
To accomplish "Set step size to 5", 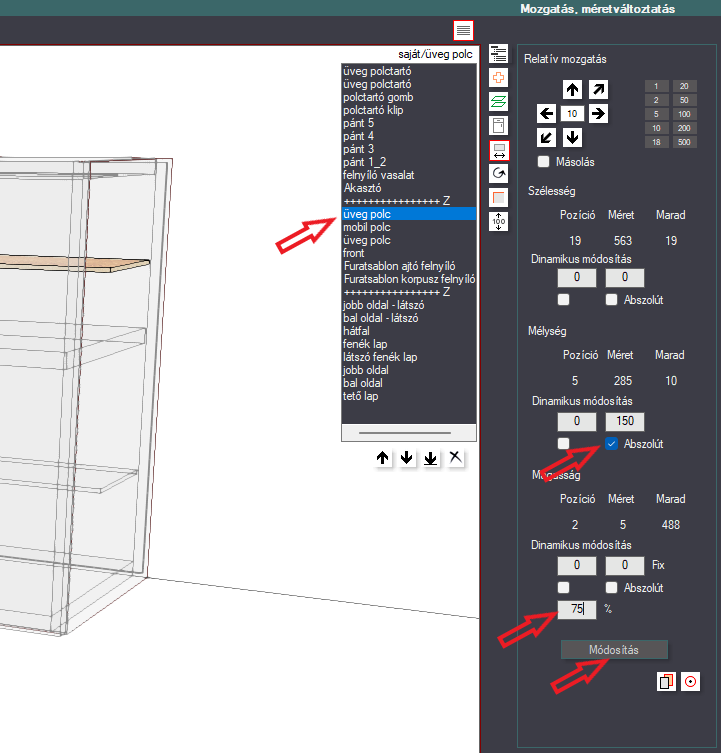I will point(656,114).
